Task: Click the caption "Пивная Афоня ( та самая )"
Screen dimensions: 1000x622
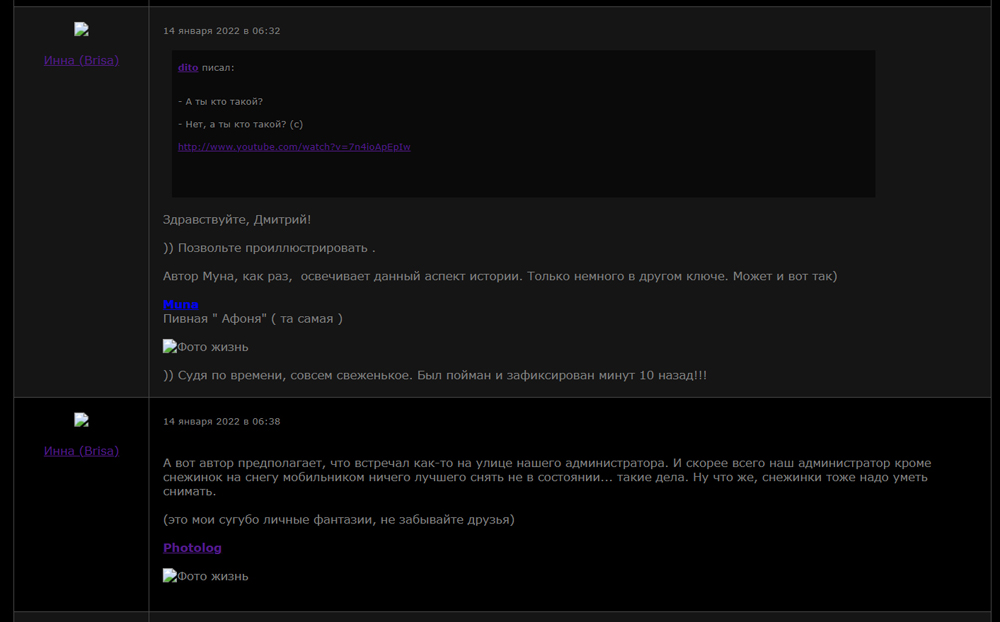Action: click(253, 319)
